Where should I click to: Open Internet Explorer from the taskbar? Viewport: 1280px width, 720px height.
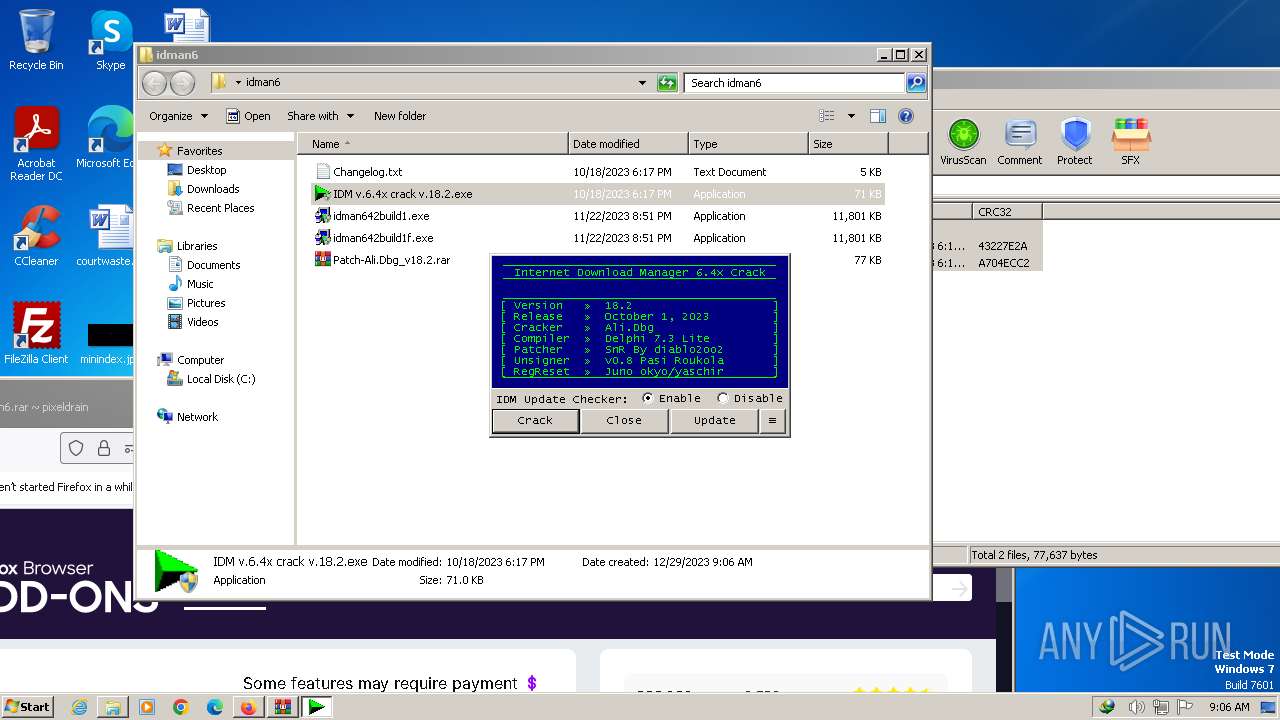79,707
